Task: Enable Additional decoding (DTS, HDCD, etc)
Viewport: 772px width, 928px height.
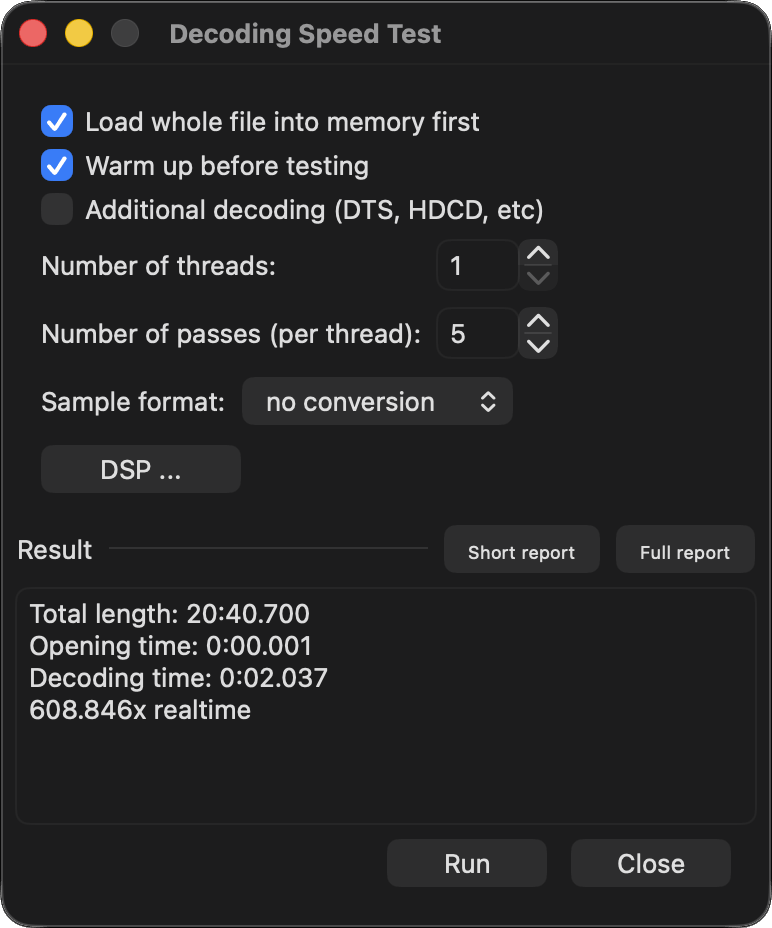Action: (57, 210)
